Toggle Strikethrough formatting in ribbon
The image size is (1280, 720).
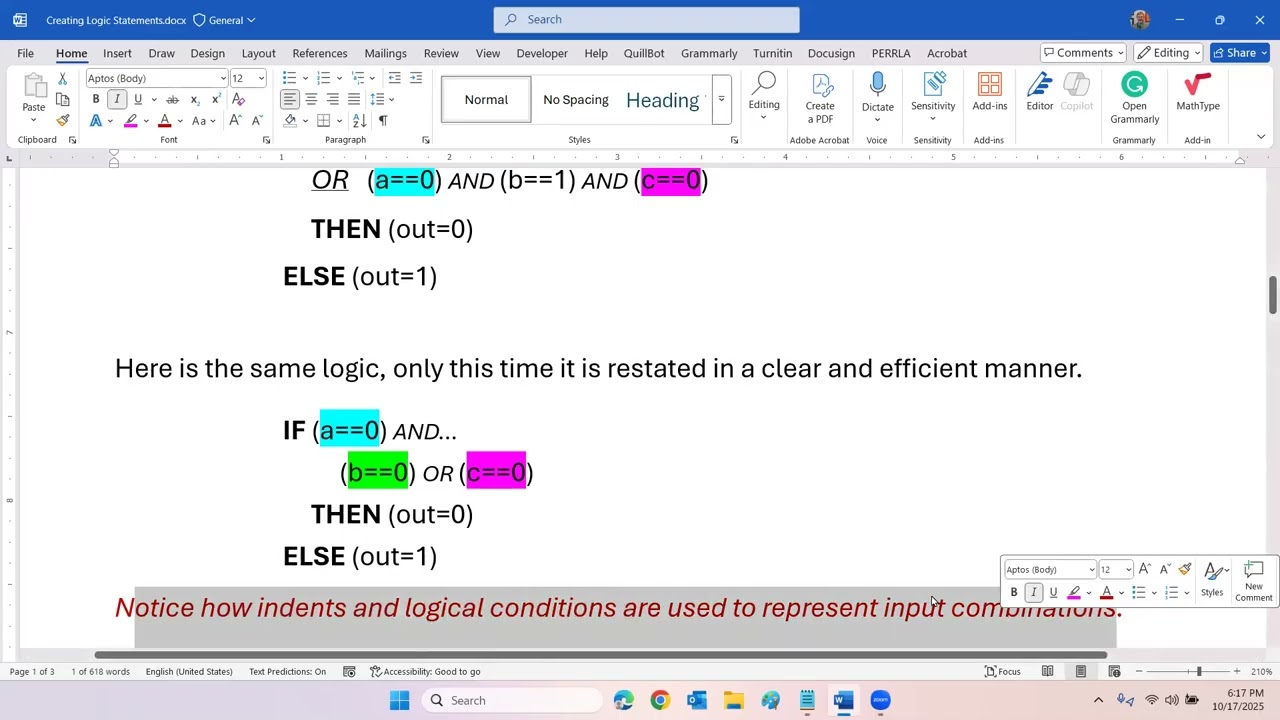[172, 99]
